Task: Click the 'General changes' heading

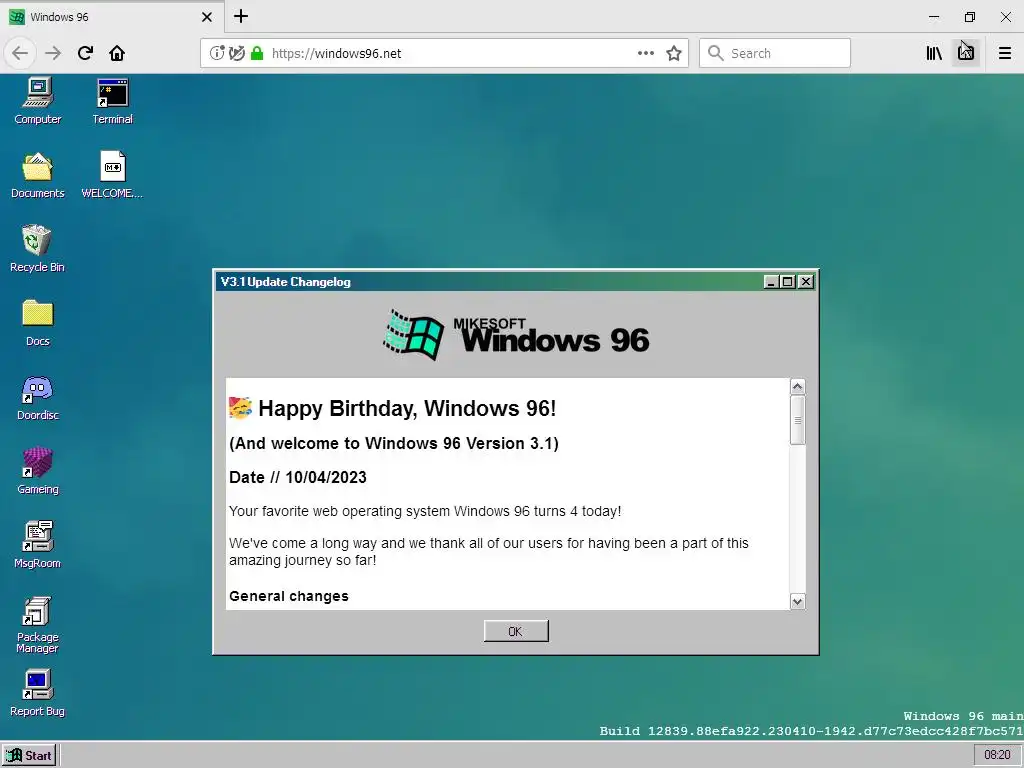Action: (289, 596)
